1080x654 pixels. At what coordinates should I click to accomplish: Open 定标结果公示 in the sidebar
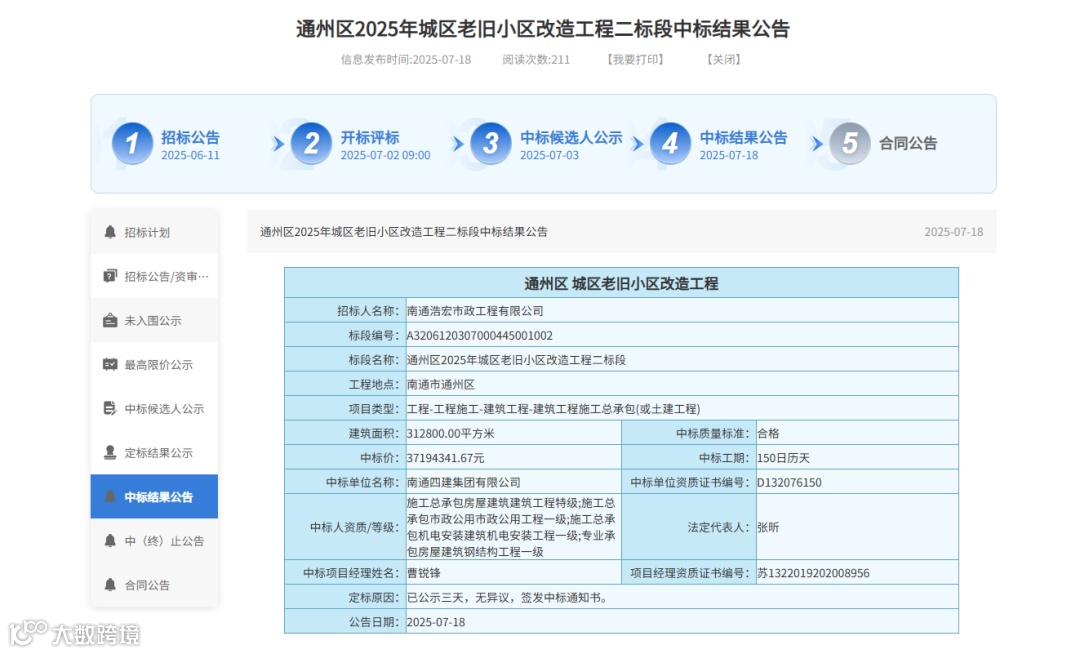[154, 452]
